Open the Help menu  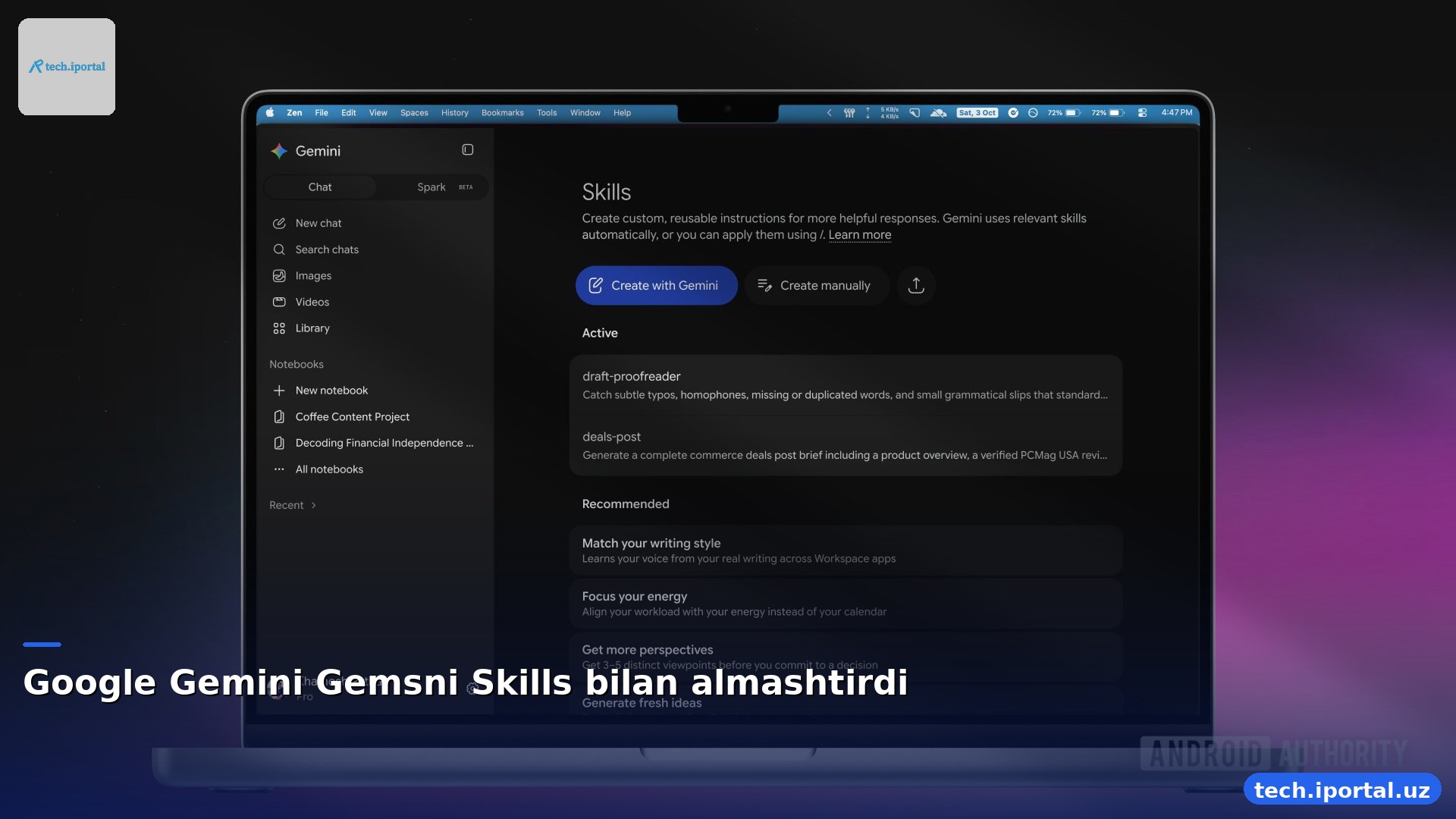point(622,113)
